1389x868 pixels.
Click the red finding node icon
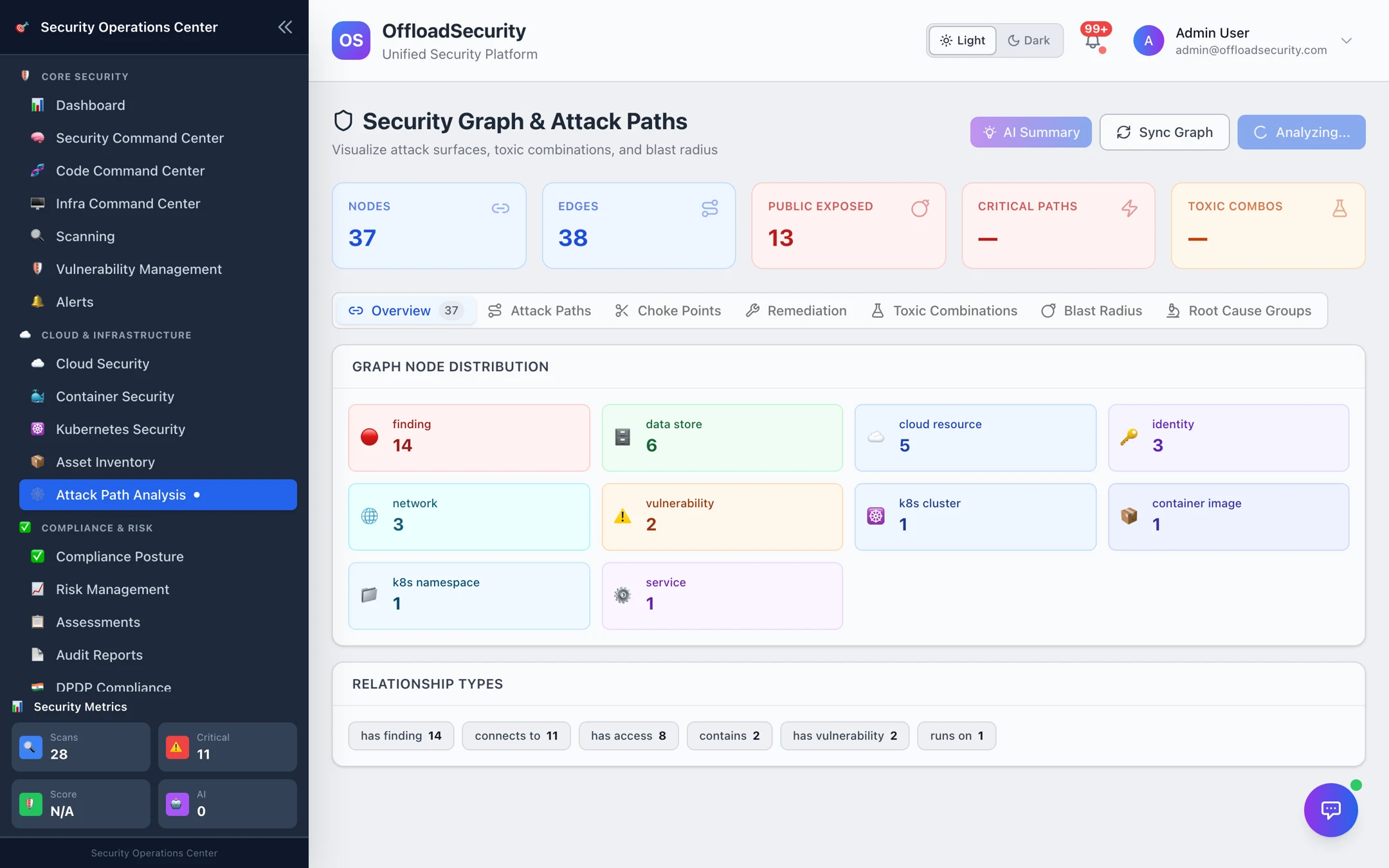[370, 437]
